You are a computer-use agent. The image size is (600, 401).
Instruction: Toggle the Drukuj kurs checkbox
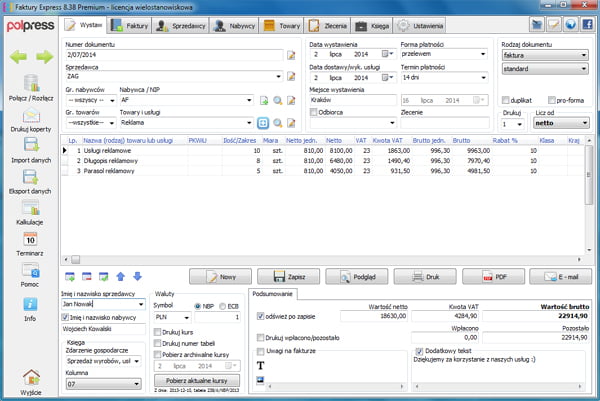[x=157, y=331]
